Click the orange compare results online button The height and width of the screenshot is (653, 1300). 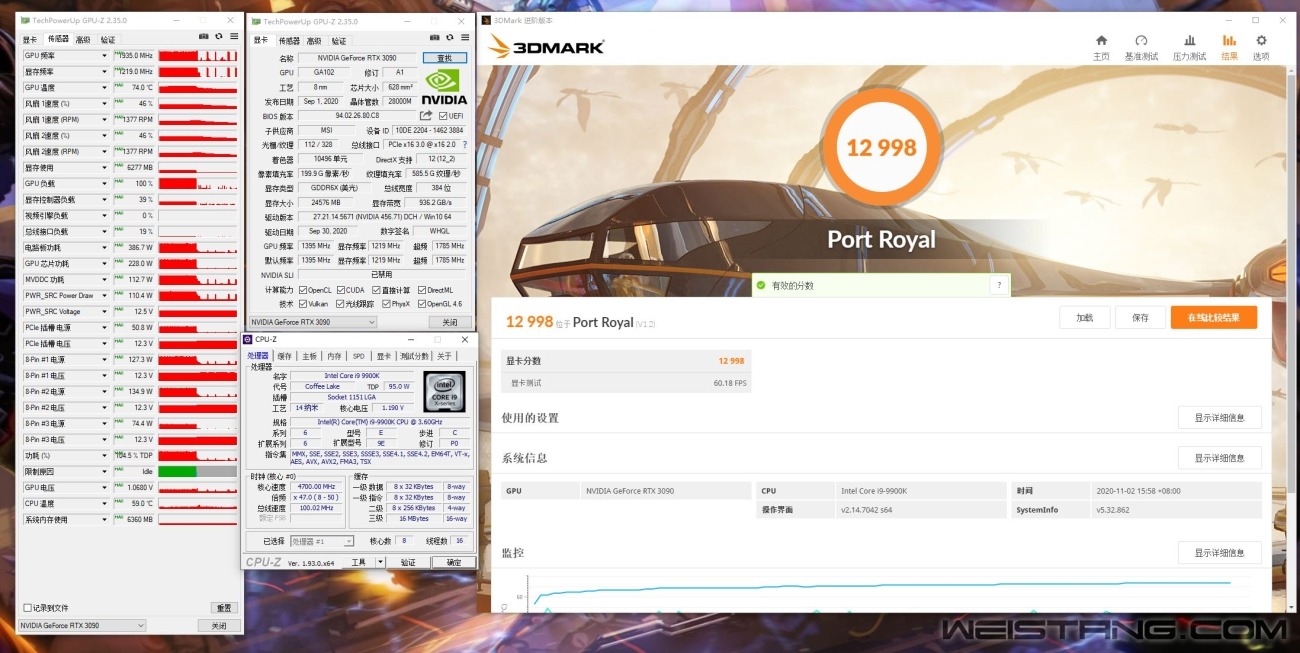[x=1213, y=318]
